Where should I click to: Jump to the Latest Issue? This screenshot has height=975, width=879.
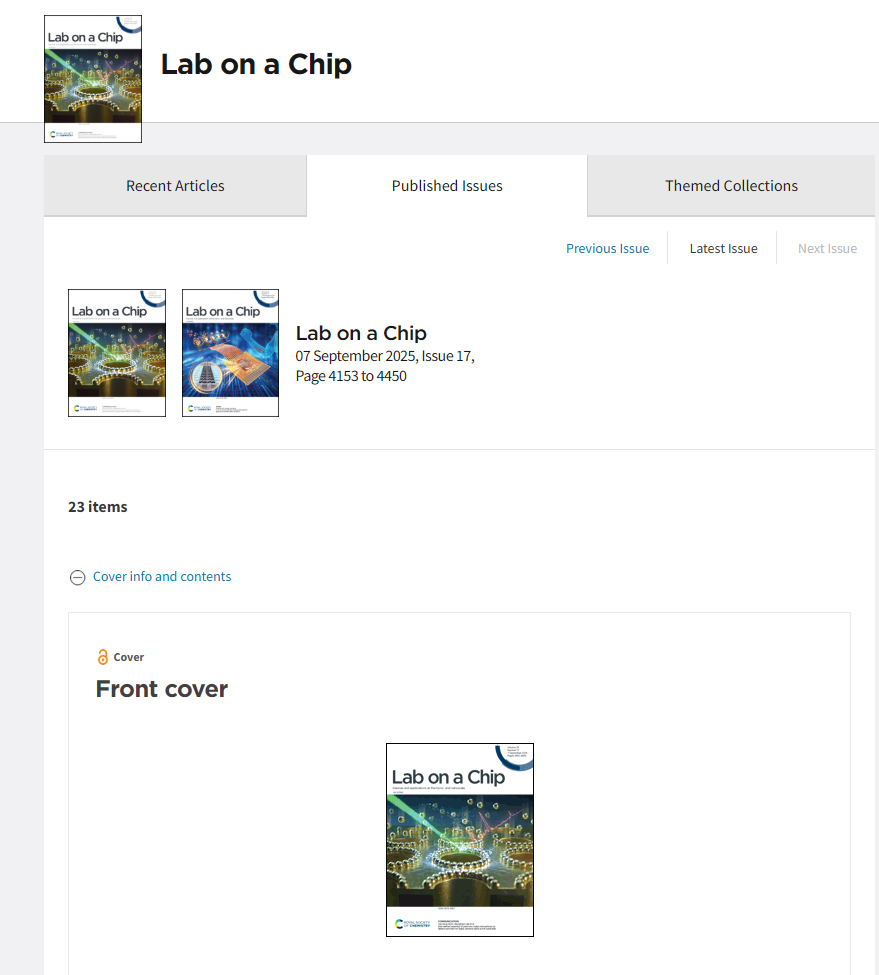724,249
